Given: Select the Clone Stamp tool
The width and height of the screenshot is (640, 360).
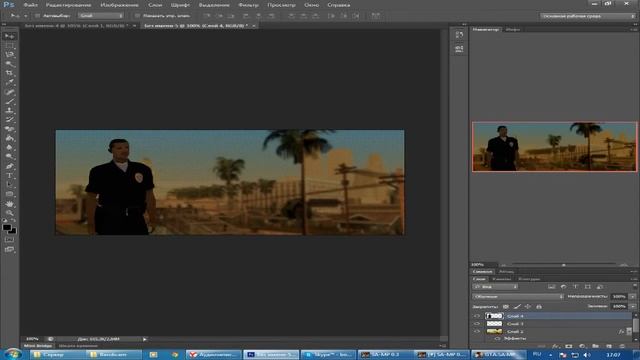Looking at the screenshot, I should 9,111.
